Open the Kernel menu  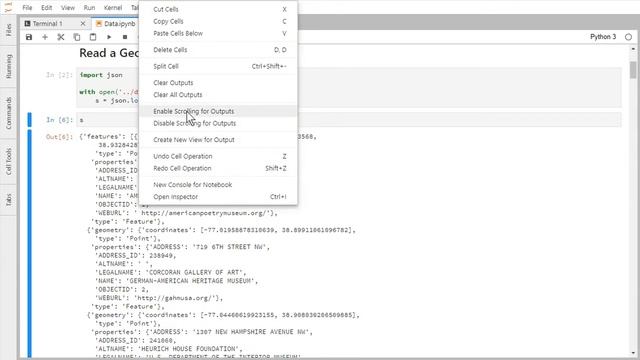click(x=113, y=8)
